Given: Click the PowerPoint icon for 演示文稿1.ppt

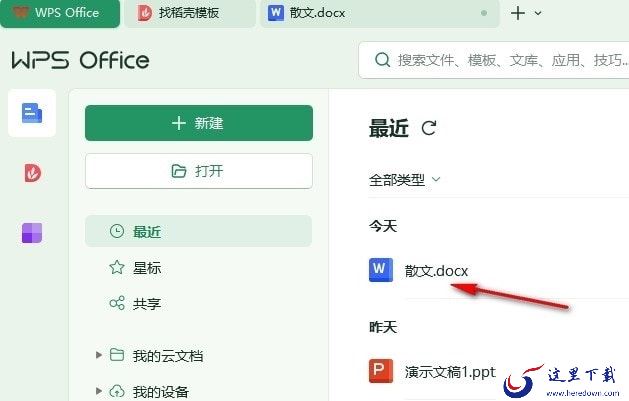Looking at the screenshot, I should 381,372.
